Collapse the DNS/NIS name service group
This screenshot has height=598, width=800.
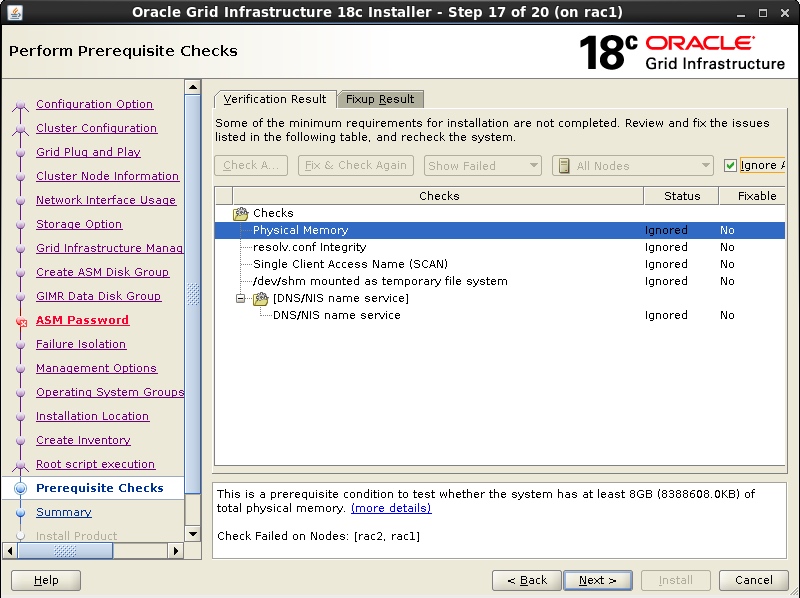click(238, 297)
